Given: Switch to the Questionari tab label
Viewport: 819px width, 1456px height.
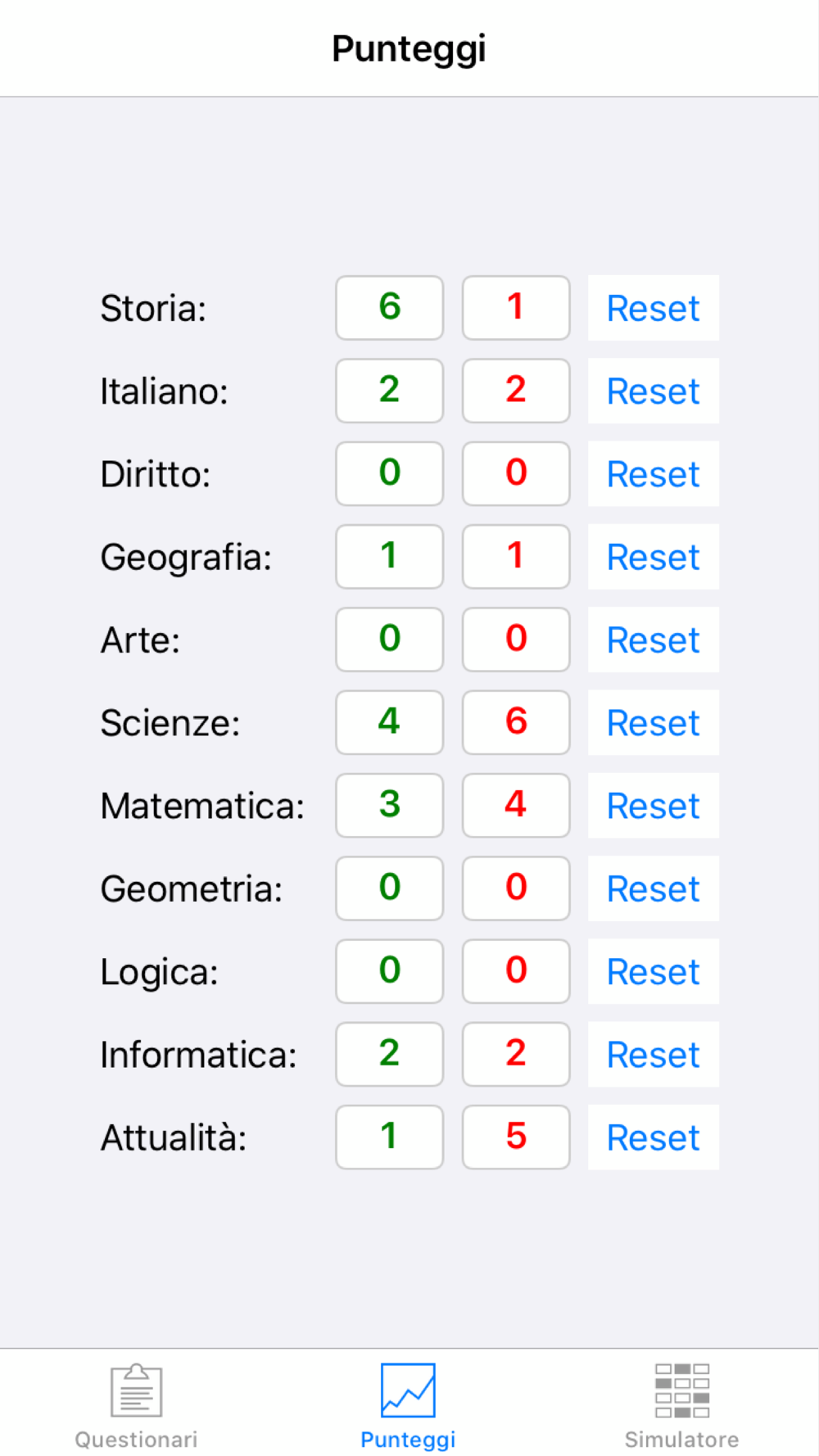Looking at the screenshot, I should click(x=137, y=1440).
